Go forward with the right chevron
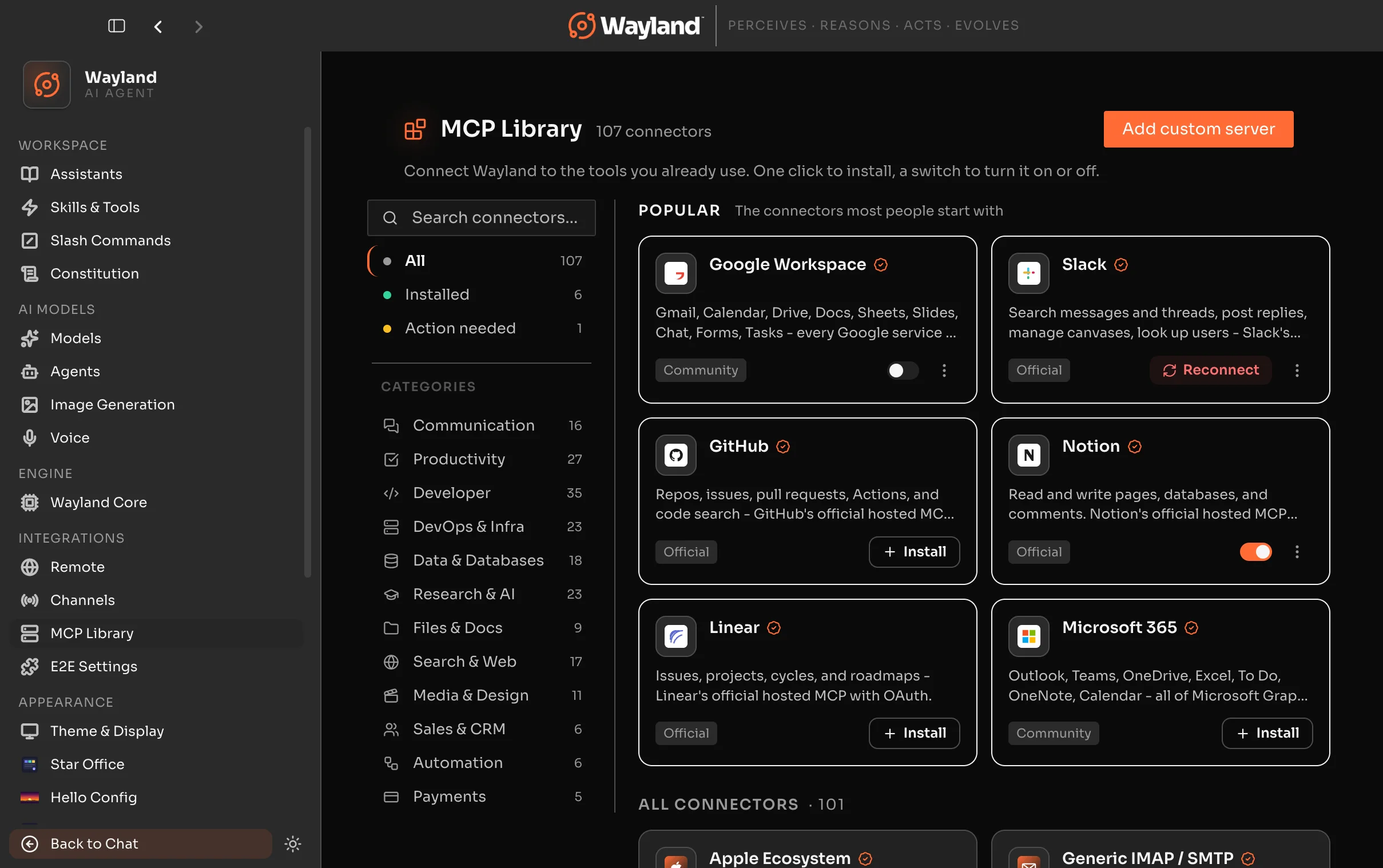 (x=198, y=26)
